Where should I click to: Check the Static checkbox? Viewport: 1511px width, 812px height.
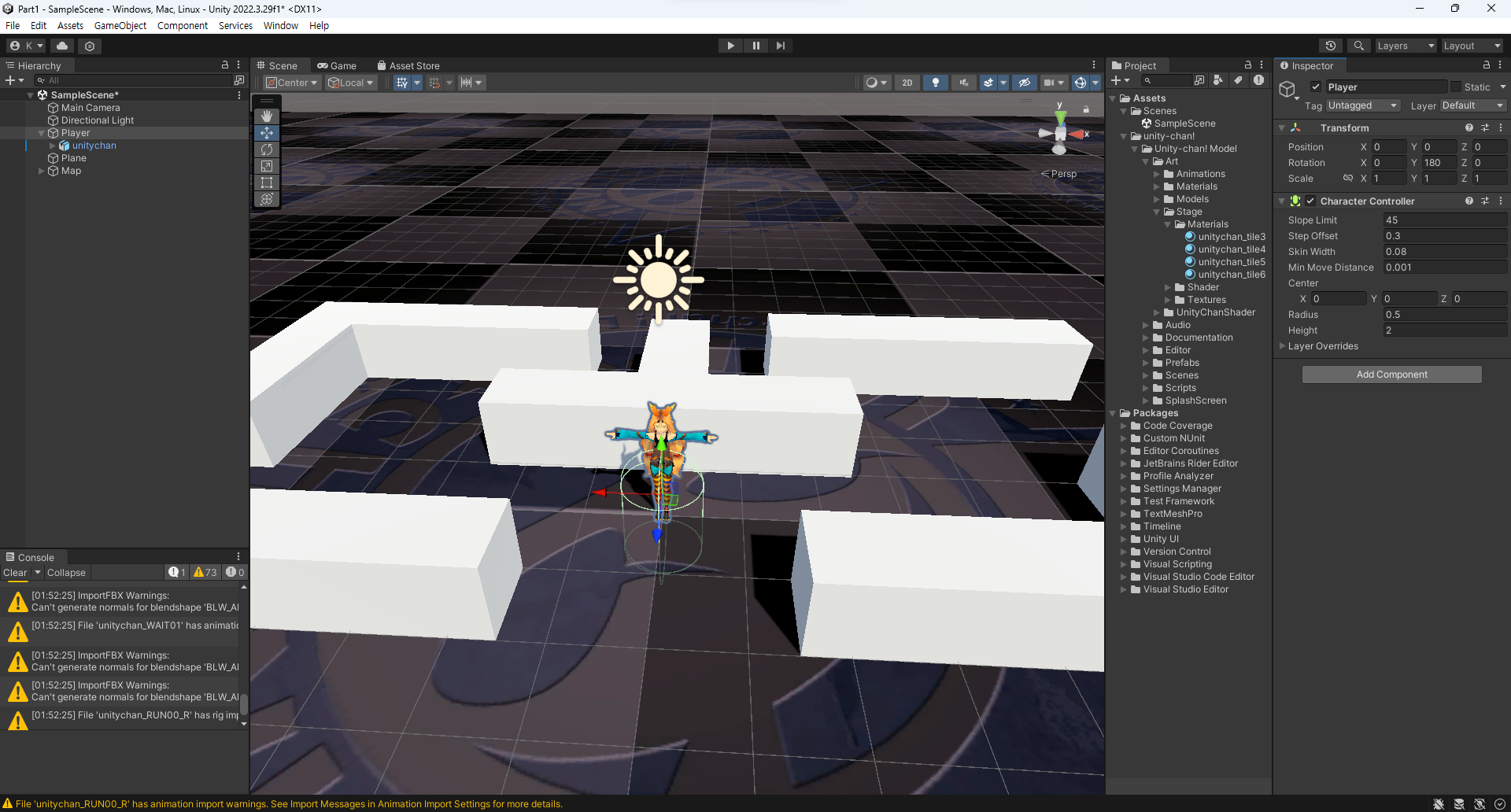(1456, 87)
